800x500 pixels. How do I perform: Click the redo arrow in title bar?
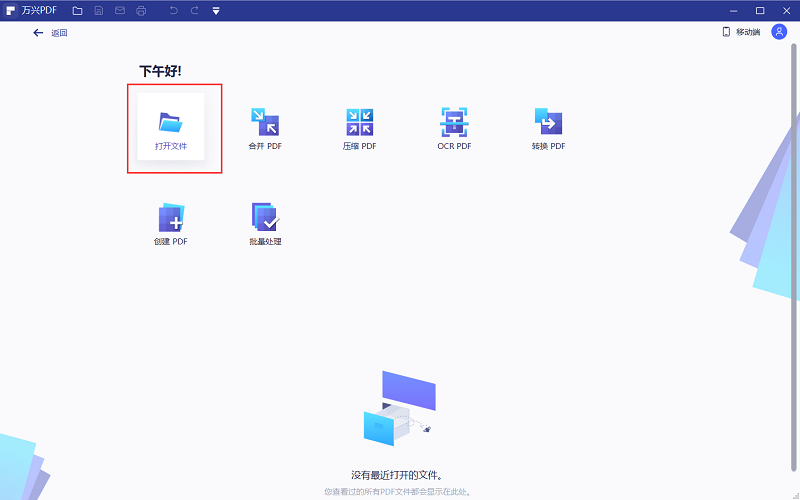[x=194, y=10]
